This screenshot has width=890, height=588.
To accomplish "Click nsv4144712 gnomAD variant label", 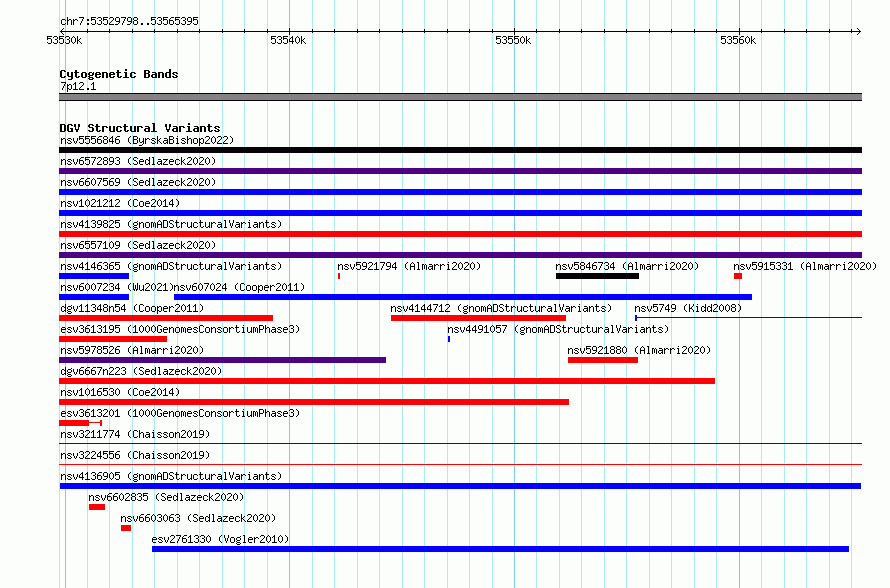I will click(501, 308).
